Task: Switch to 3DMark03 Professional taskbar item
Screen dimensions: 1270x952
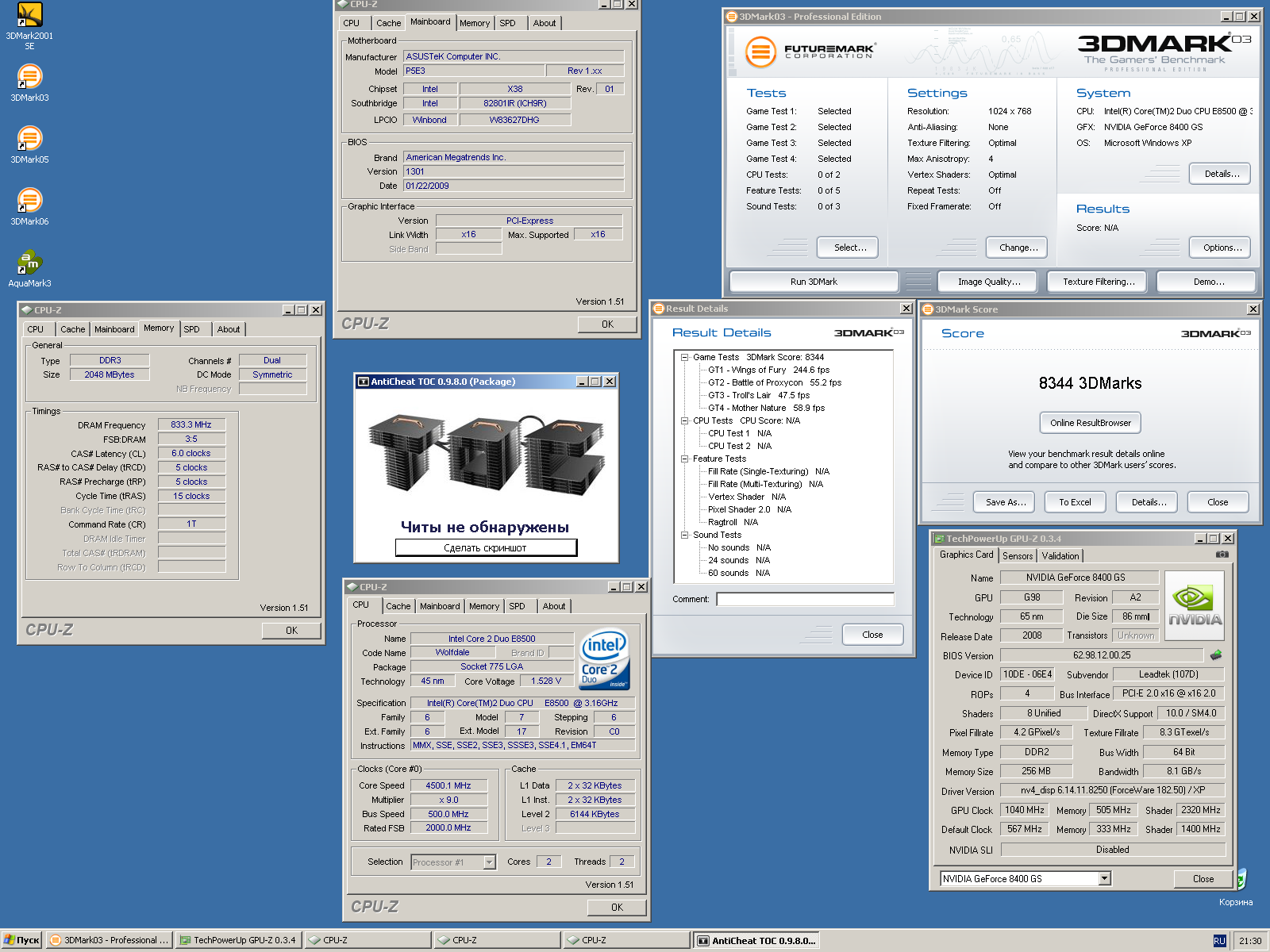Action: (x=109, y=940)
